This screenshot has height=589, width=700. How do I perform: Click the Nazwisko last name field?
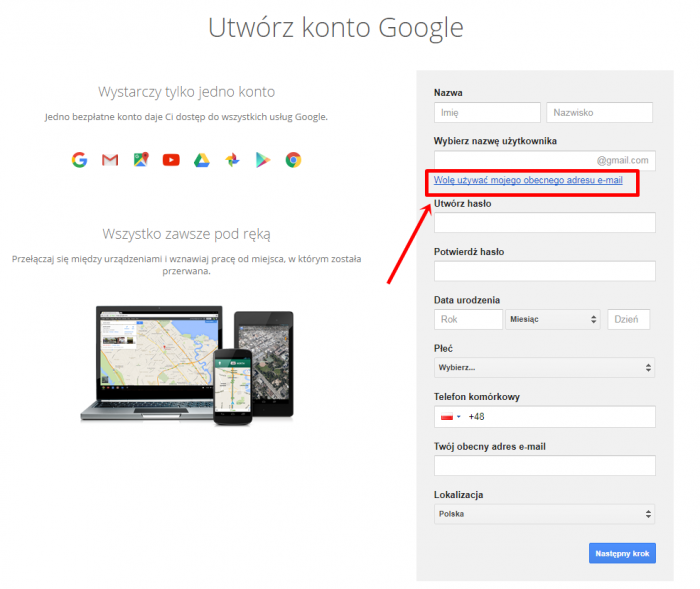coord(600,113)
